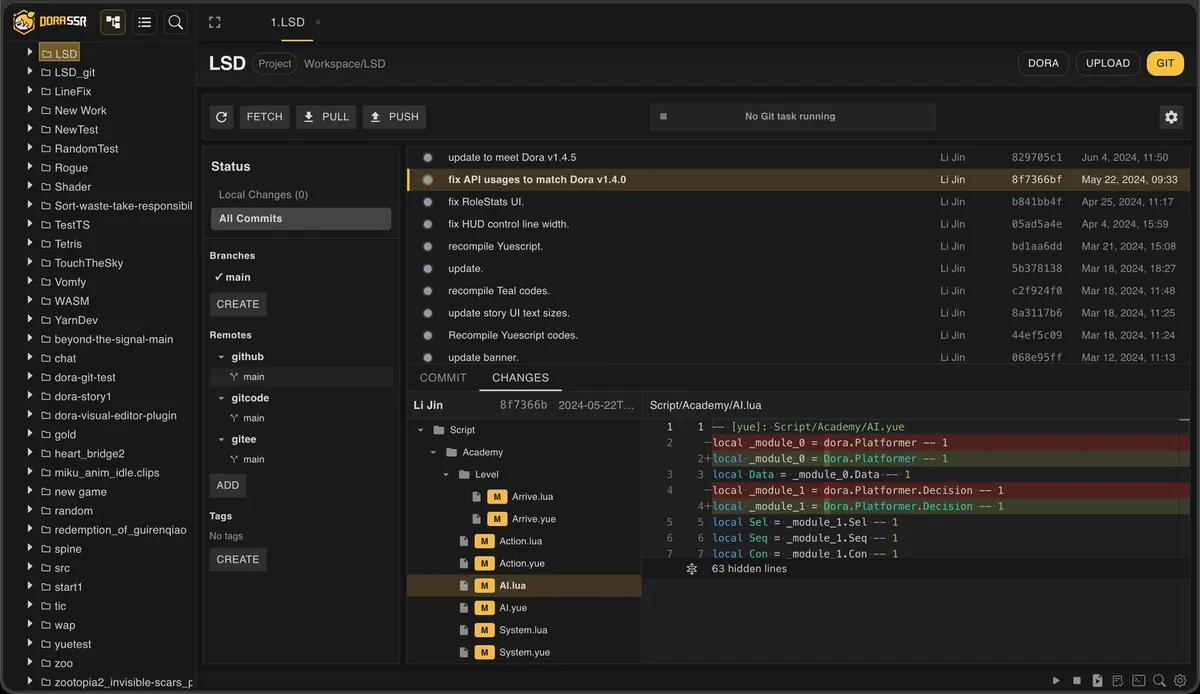Run the project with the play icon
Image resolution: width=1200 pixels, height=694 pixels.
click(1055, 681)
